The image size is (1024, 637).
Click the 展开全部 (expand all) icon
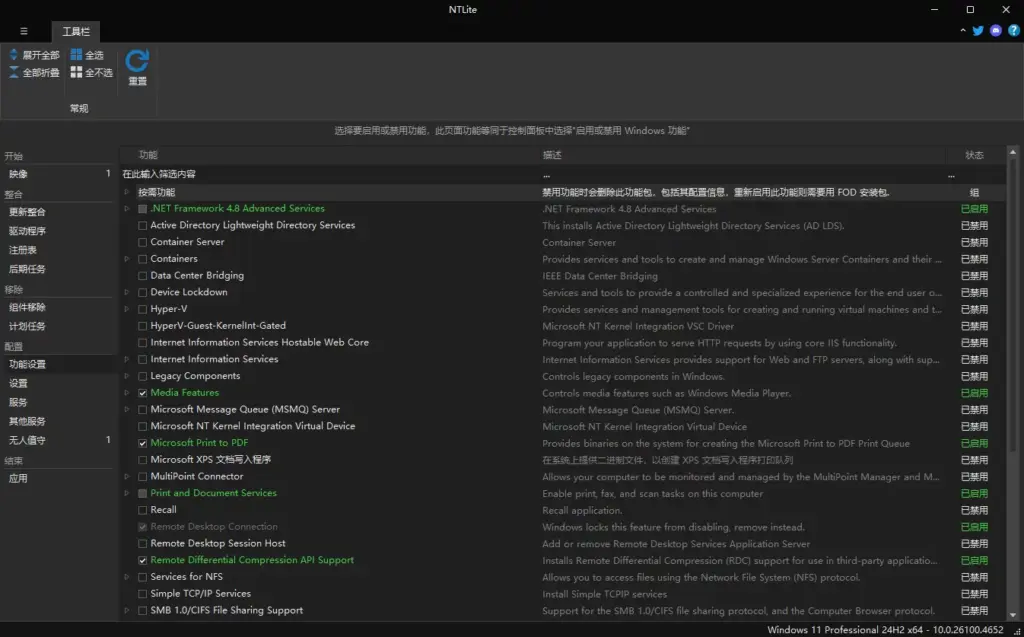point(14,55)
